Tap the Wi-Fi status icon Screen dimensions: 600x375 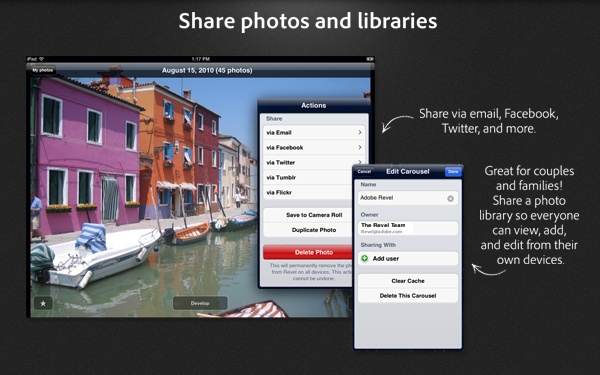(41, 59)
